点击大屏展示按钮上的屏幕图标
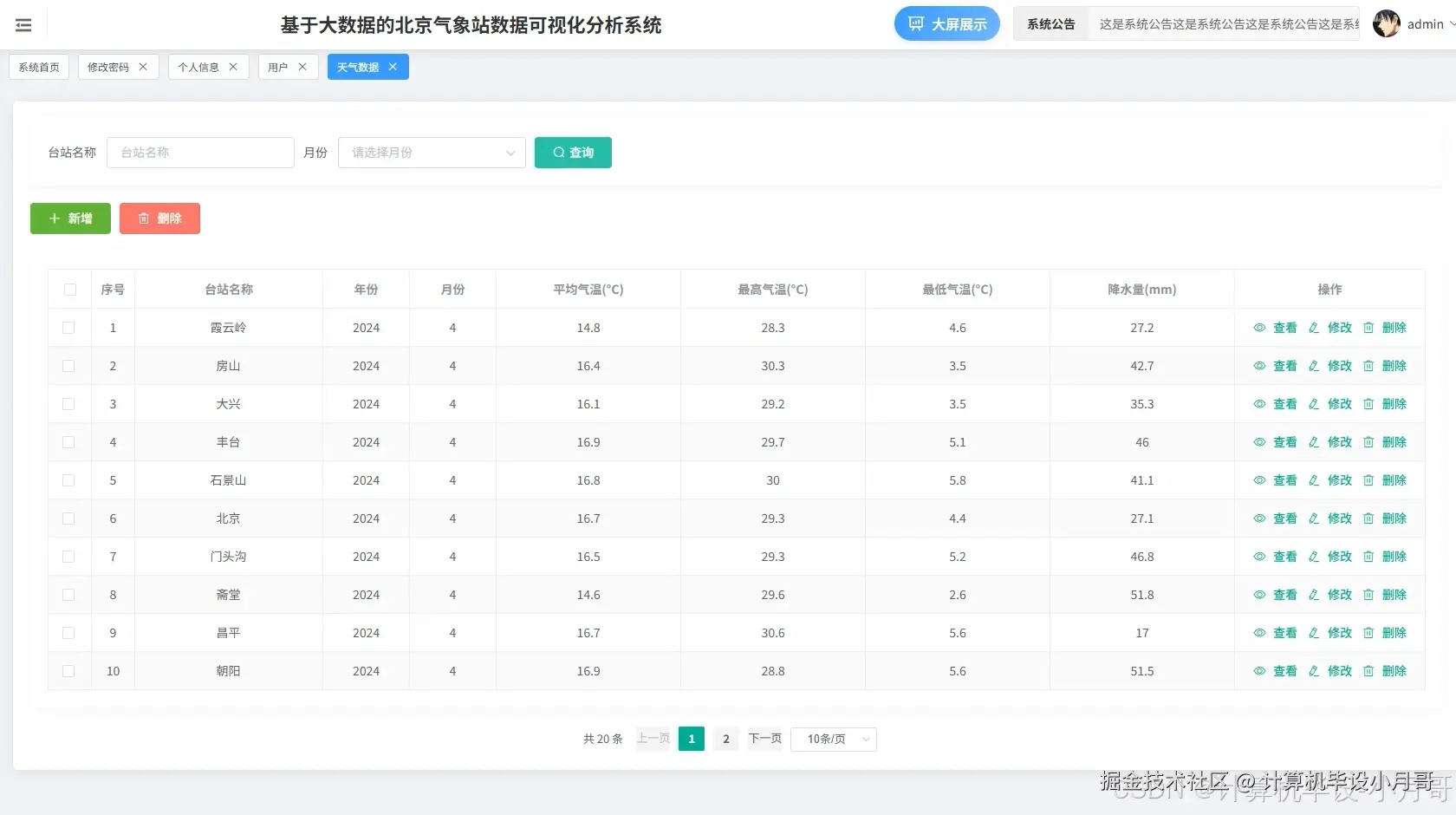Image resolution: width=1456 pixels, height=815 pixels. [x=916, y=23]
